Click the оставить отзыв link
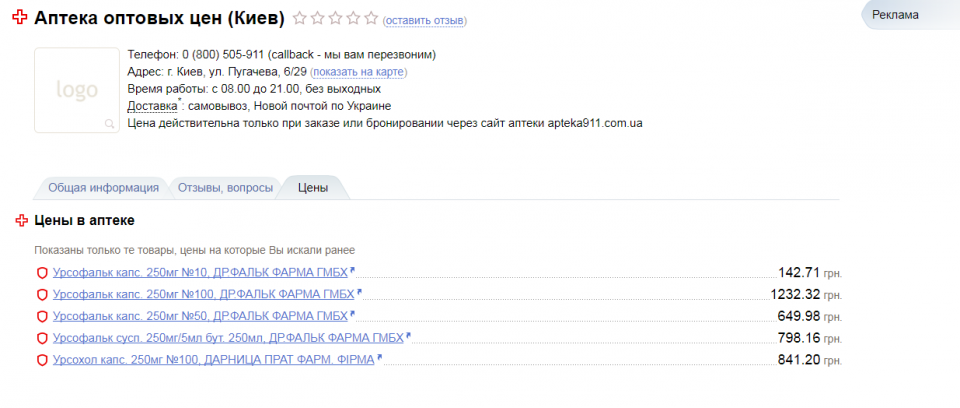960x408 pixels. tap(424, 20)
